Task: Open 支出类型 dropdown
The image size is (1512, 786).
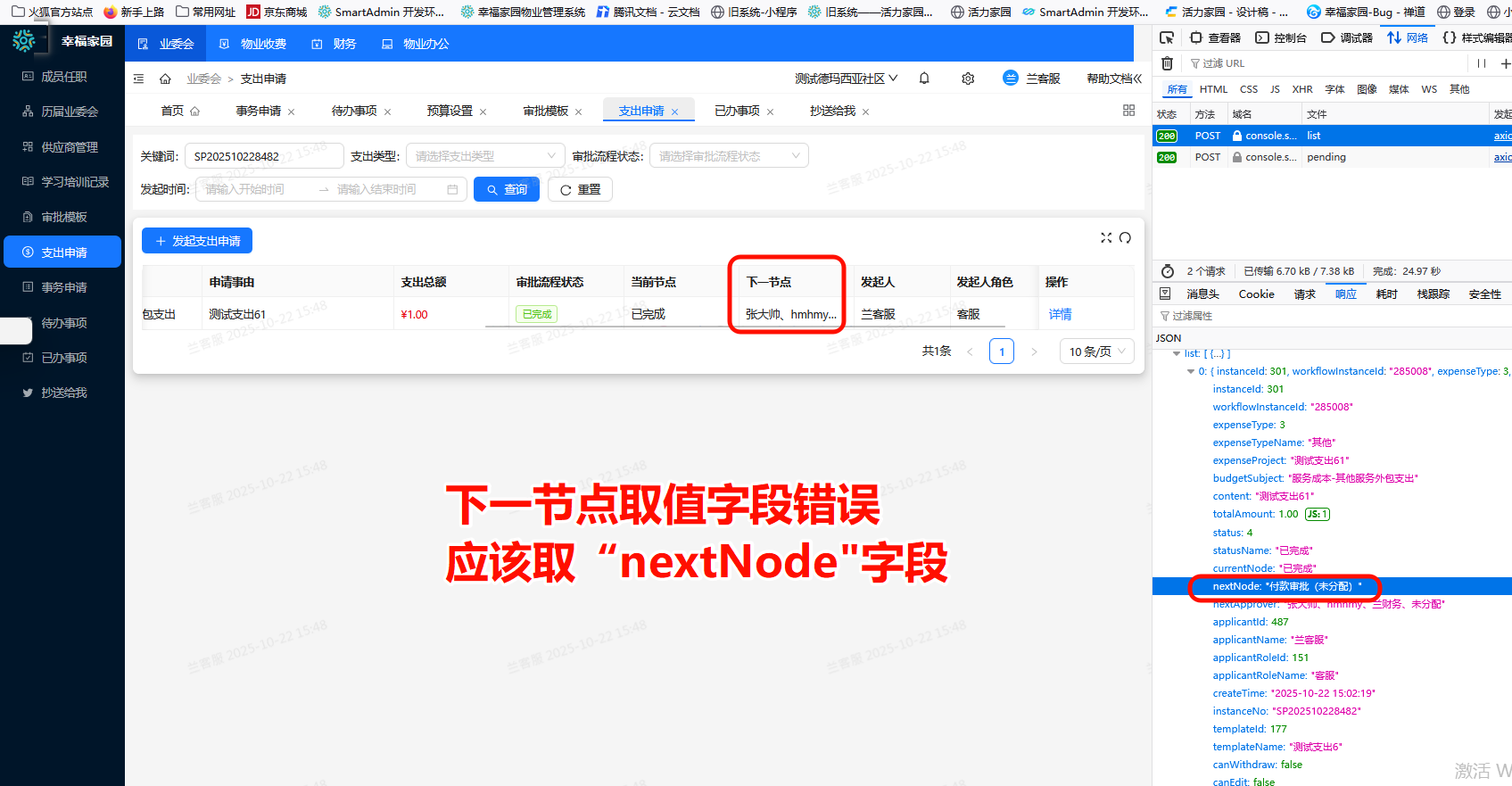Action: [x=485, y=156]
